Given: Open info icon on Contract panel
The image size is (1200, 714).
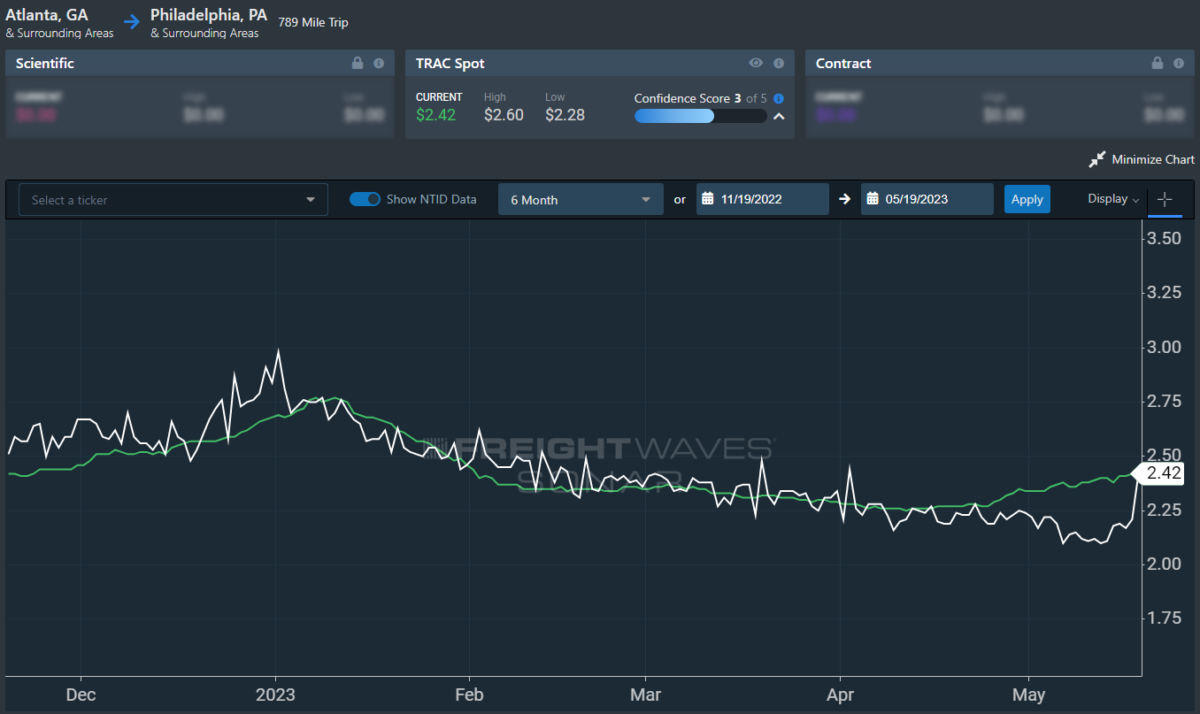Looking at the screenshot, I should pyautogui.click(x=1179, y=63).
